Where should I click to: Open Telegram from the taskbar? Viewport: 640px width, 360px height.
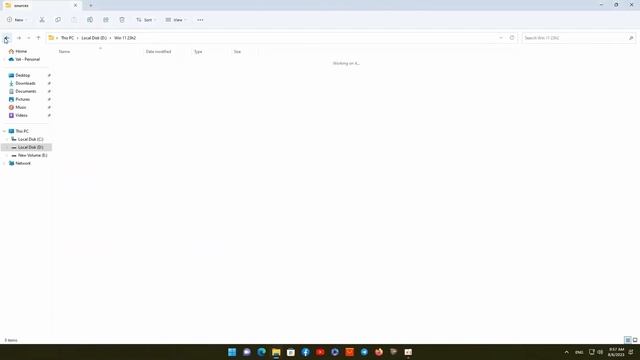(364, 352)
